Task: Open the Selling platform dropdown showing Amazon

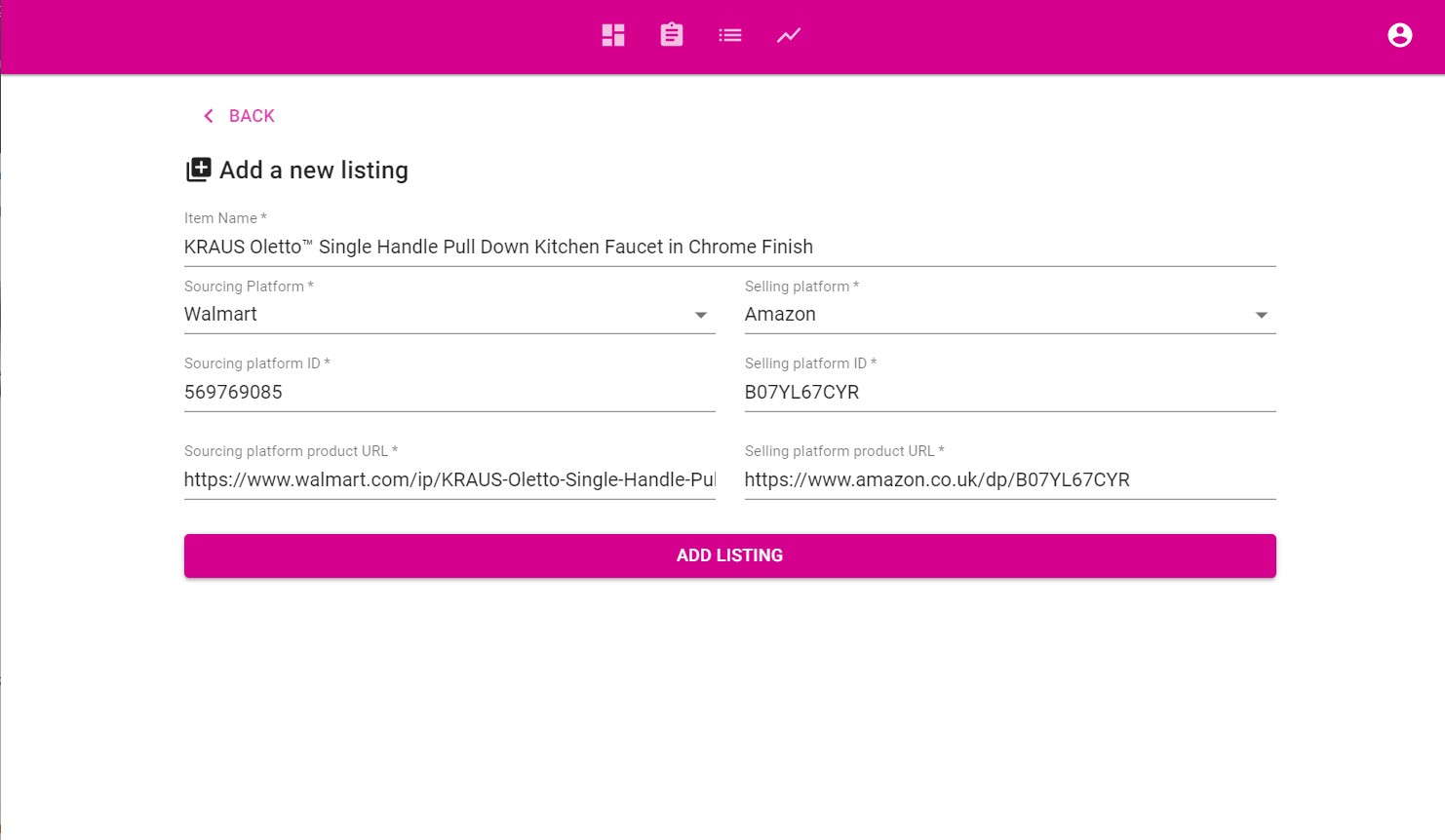Action: coord(1010,315)
